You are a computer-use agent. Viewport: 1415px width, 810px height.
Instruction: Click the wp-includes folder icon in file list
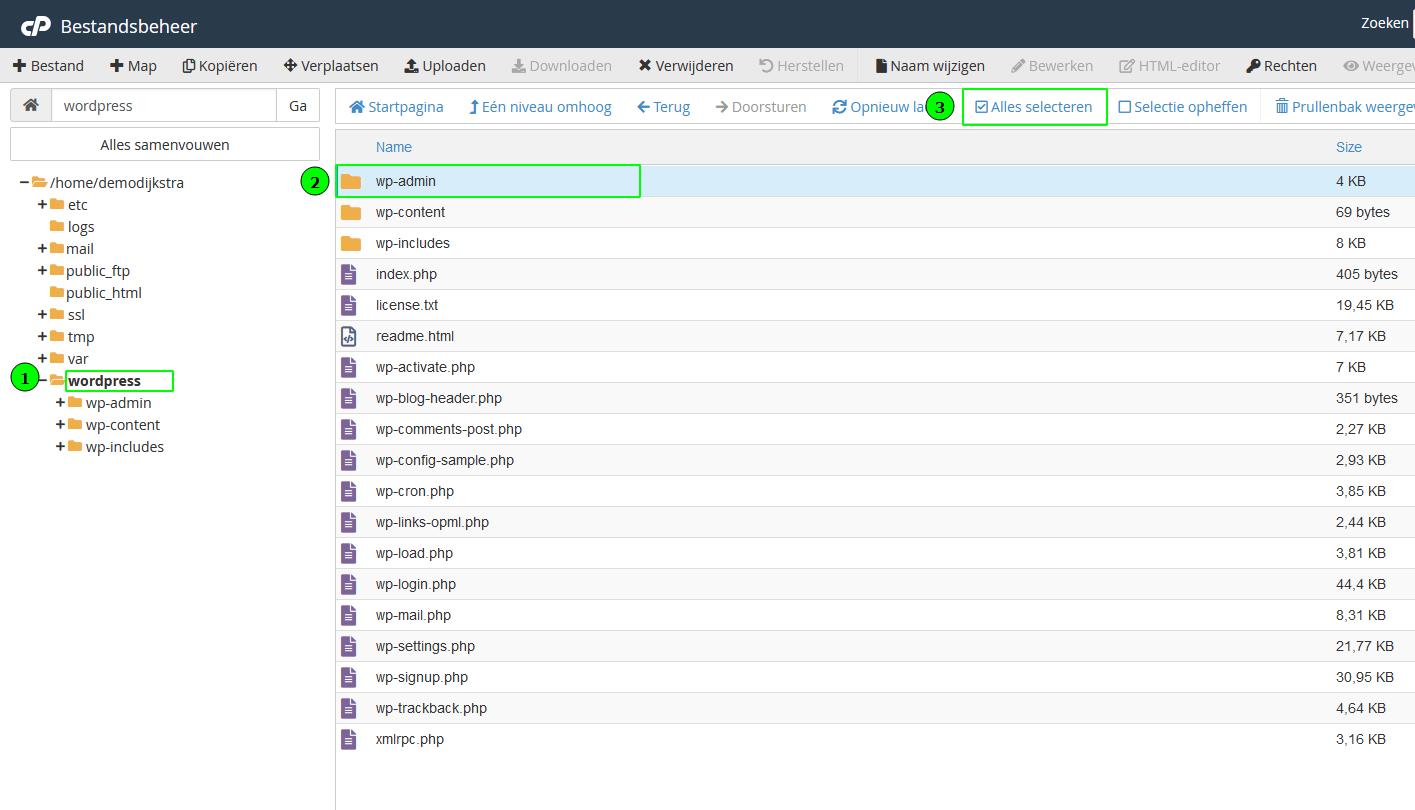350,243
